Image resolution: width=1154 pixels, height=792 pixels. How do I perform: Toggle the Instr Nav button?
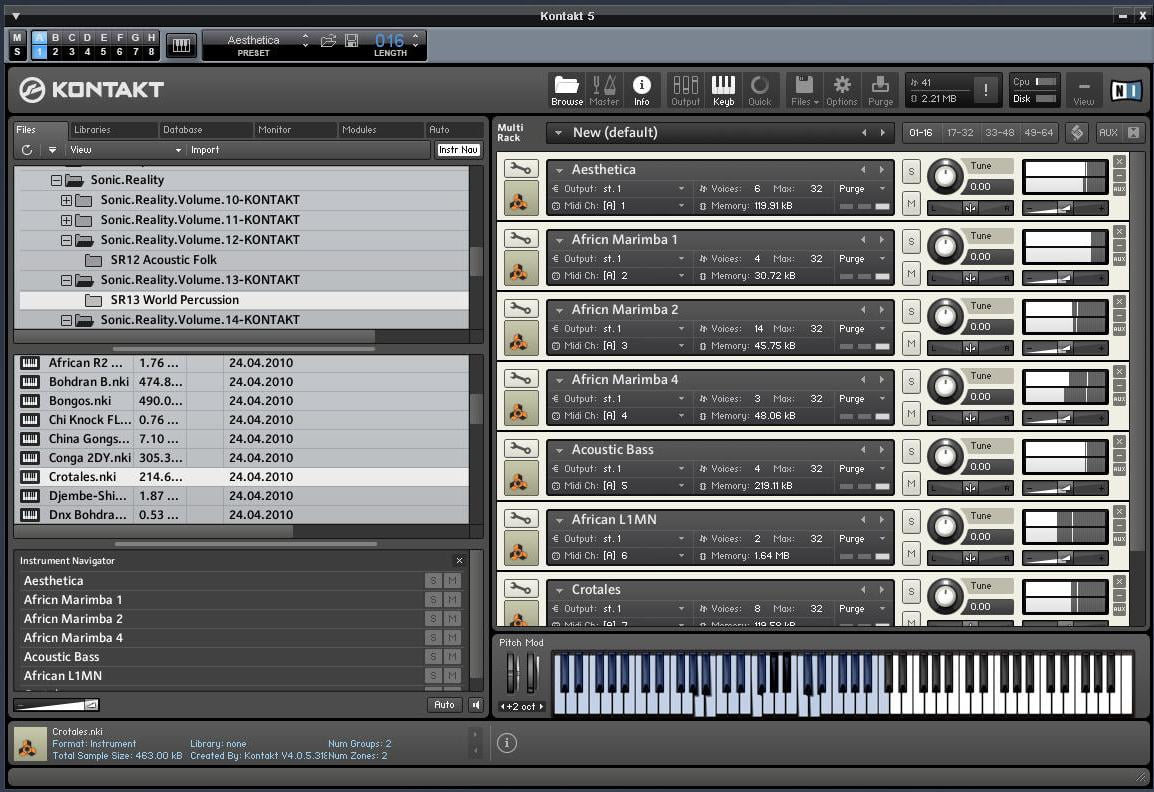459,149
